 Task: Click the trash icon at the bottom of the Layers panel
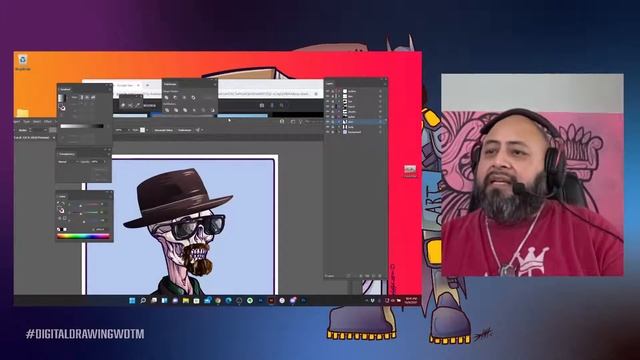point(380,276)
